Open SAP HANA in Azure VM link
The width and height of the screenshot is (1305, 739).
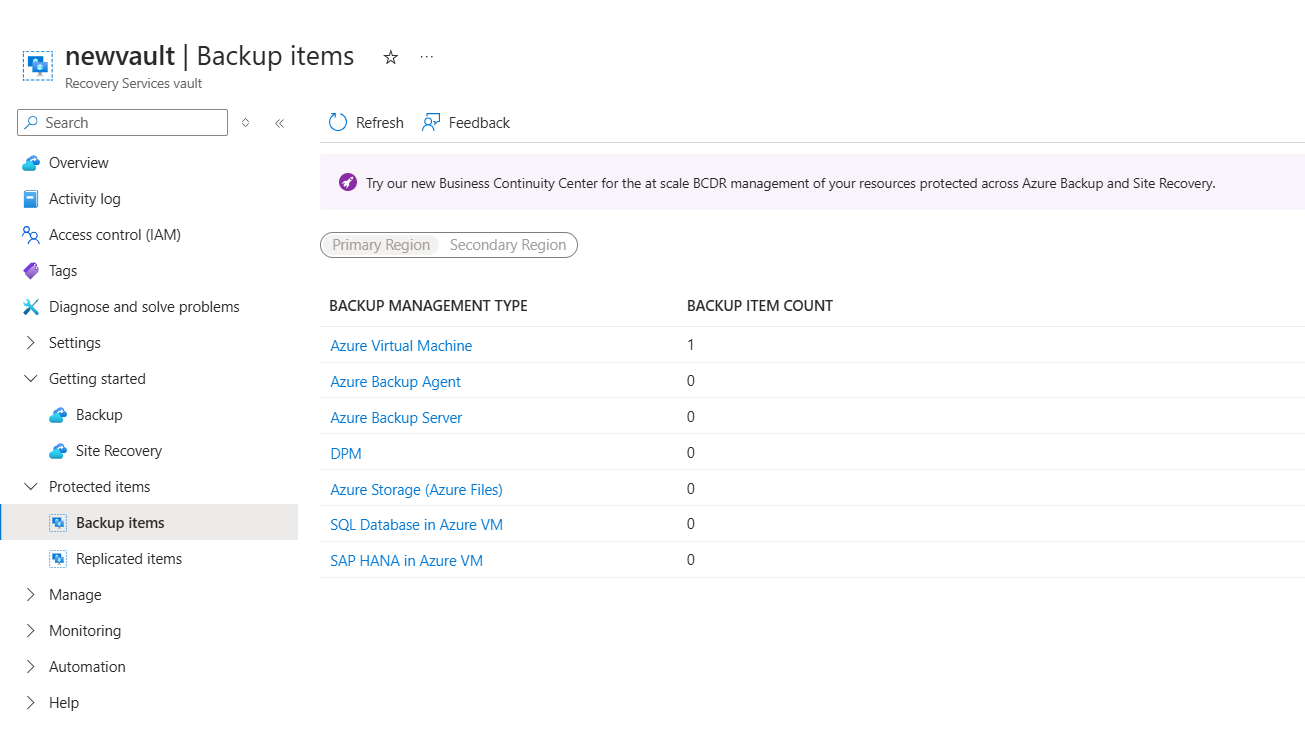[x=407, y=561]
